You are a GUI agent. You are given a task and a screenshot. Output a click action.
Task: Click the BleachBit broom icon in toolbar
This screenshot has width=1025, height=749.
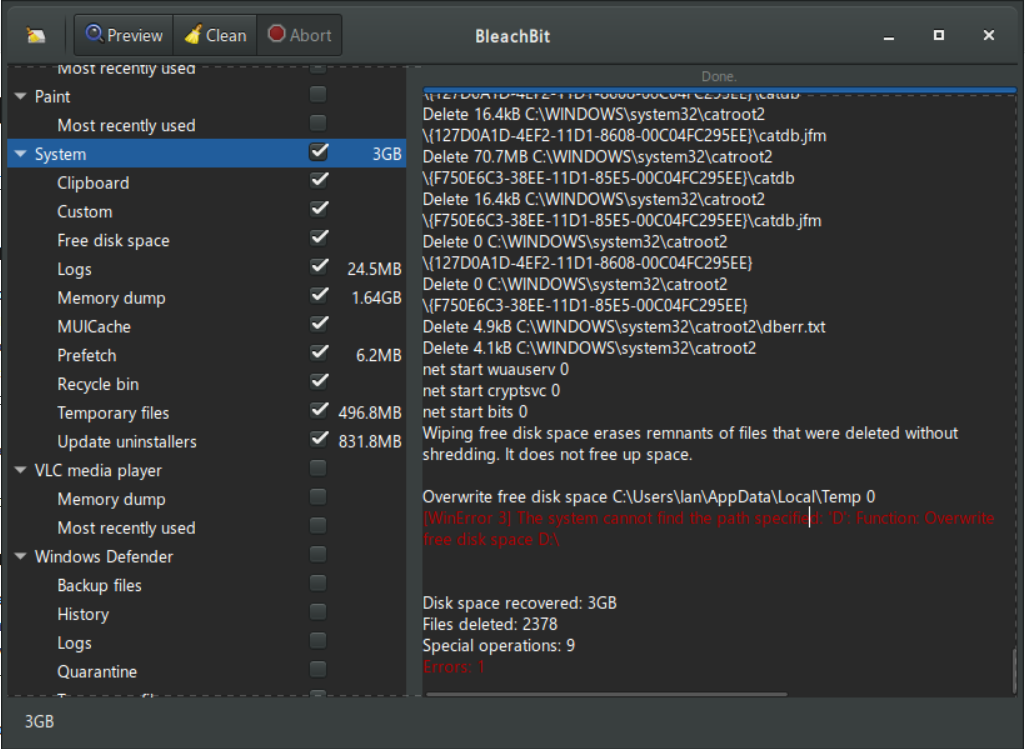[35, 34]
